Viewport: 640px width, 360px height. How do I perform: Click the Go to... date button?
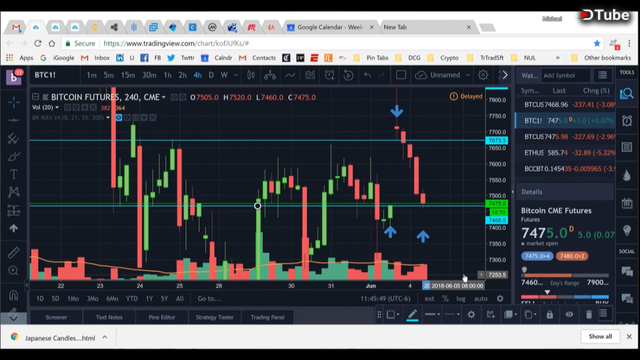[209, 298]
